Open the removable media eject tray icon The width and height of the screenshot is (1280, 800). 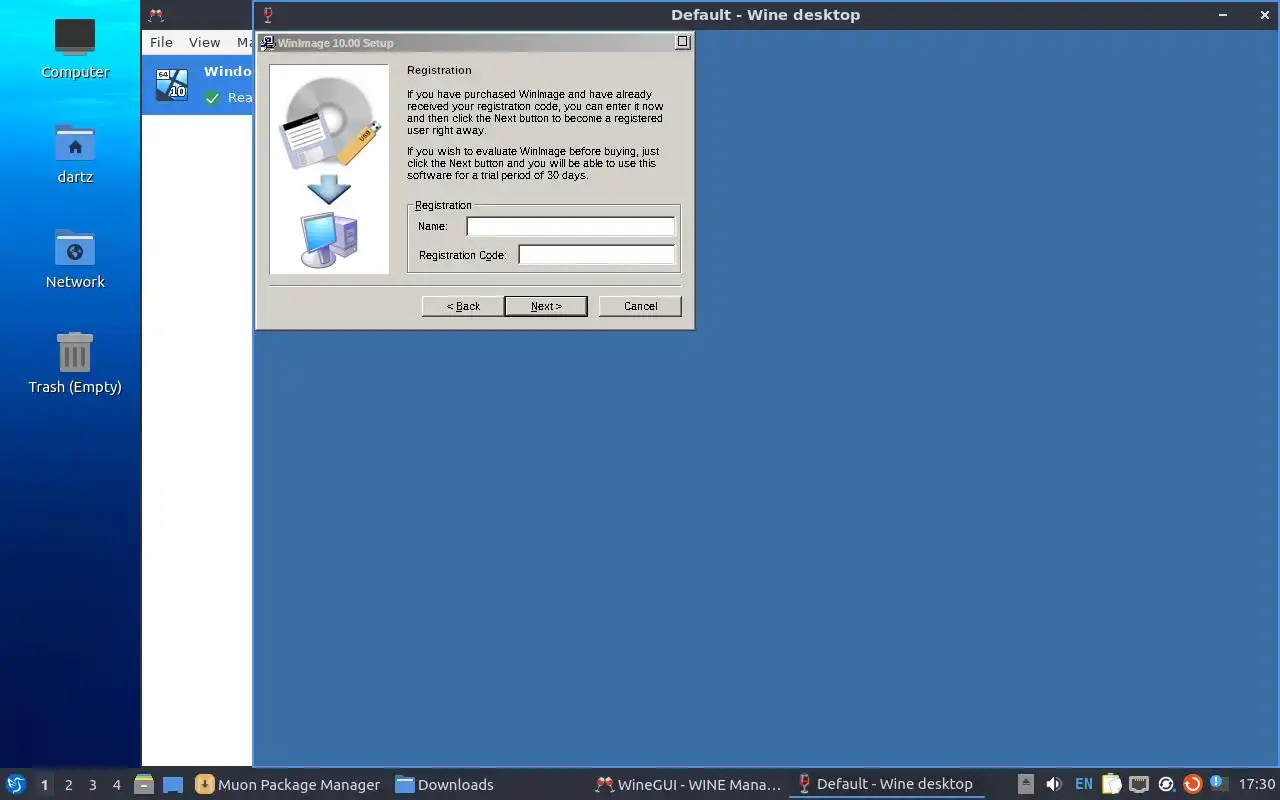point(1026,784)
